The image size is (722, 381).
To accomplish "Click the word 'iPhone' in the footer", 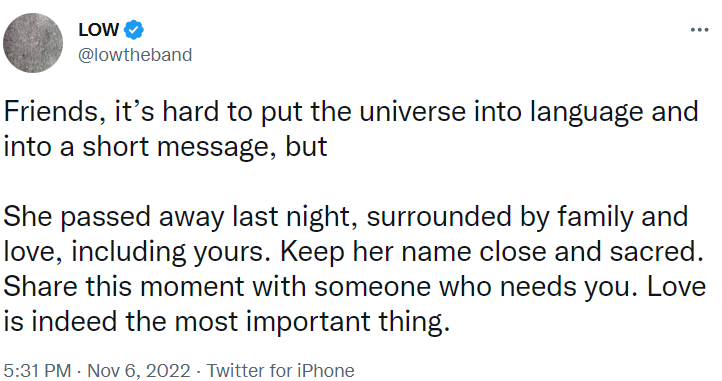I will (326, 370).
